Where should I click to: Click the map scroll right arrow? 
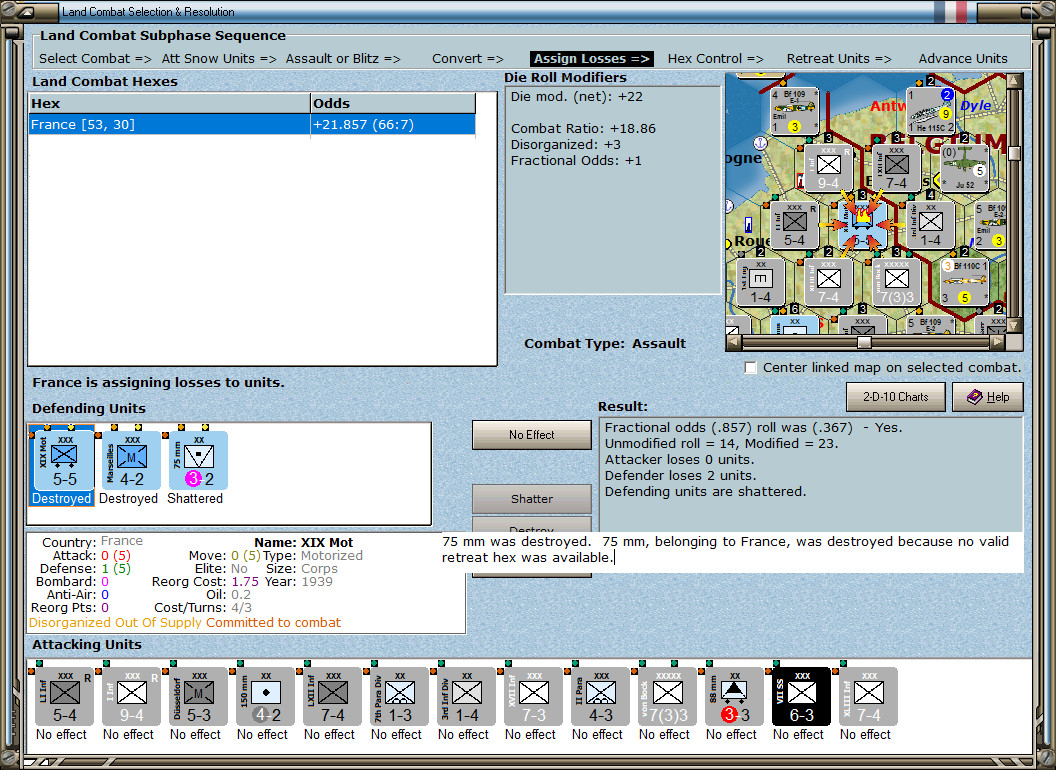(998, 342)
